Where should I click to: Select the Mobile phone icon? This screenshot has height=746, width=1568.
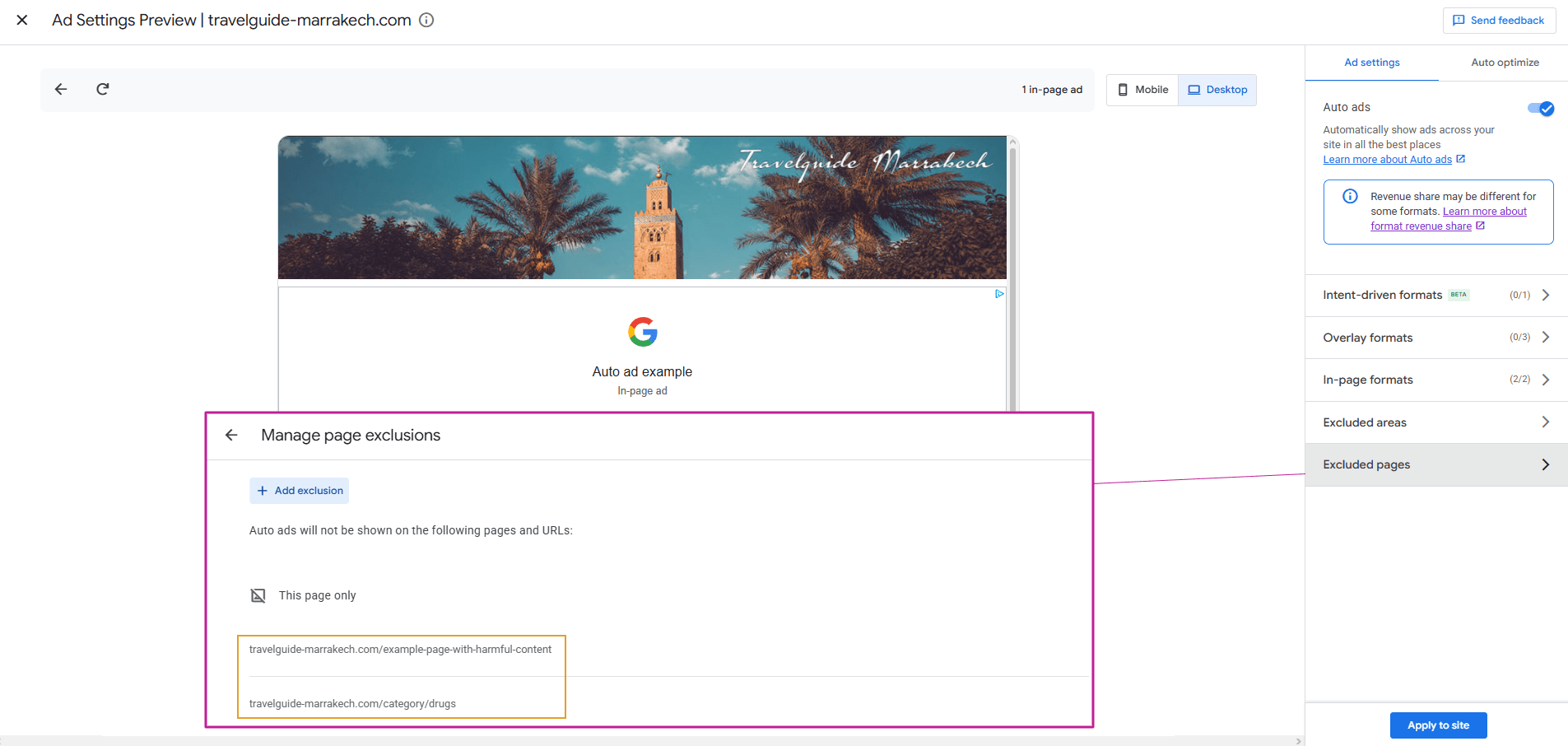tap(1123, 90)
